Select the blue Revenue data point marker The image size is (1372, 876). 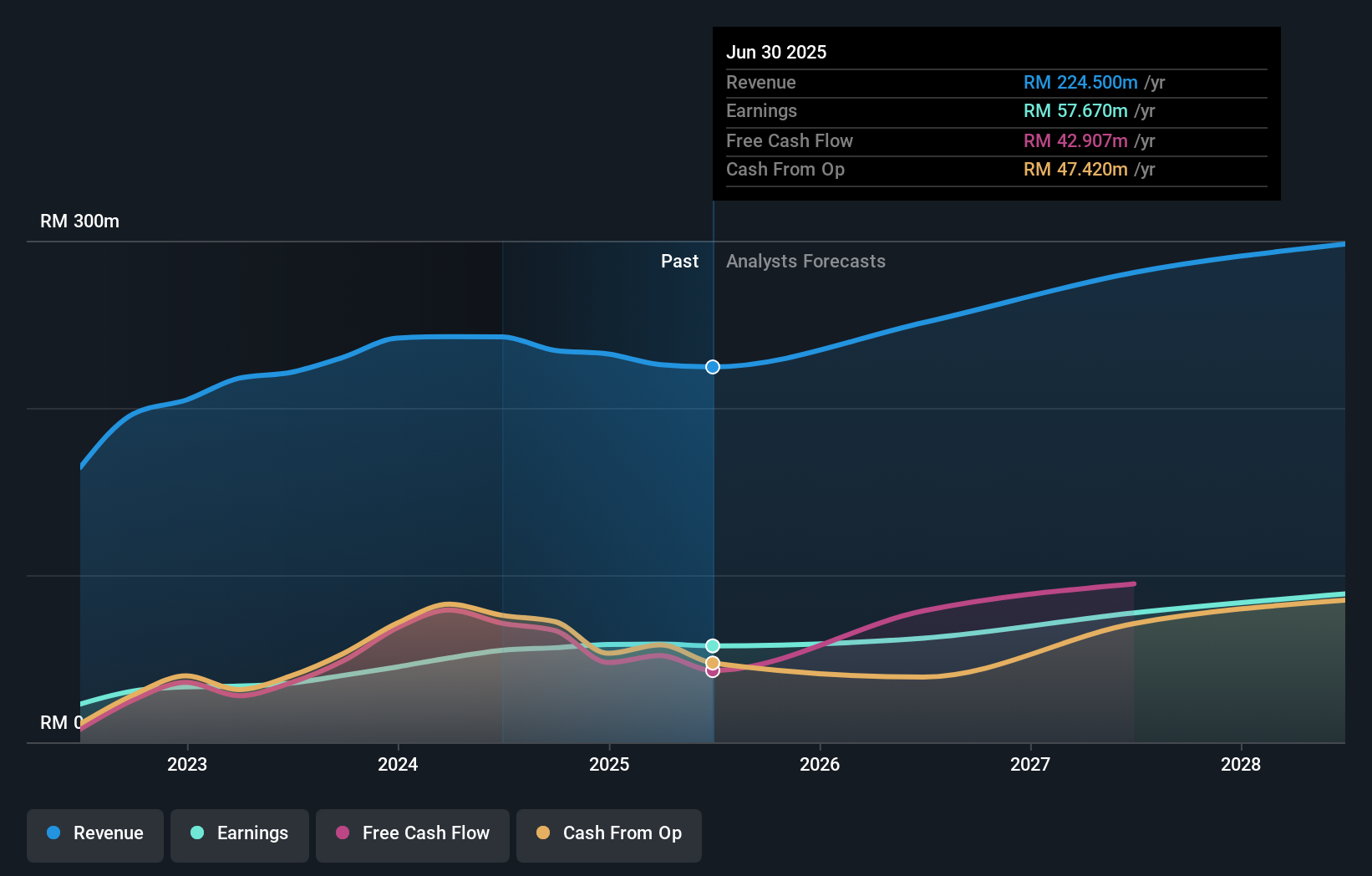(x=712, y=366)
